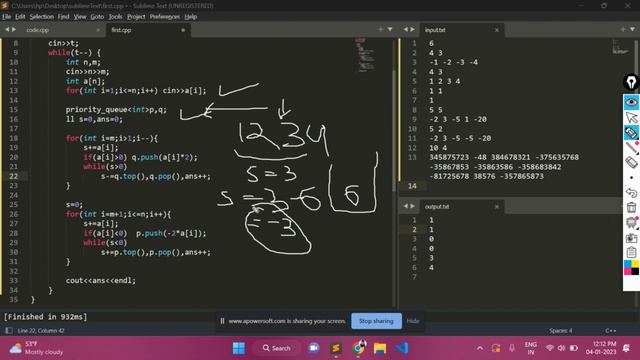Image resolution: width=640 pixels, height=360 pixels.
Task: Open the View menu
Action: [80, 17]
